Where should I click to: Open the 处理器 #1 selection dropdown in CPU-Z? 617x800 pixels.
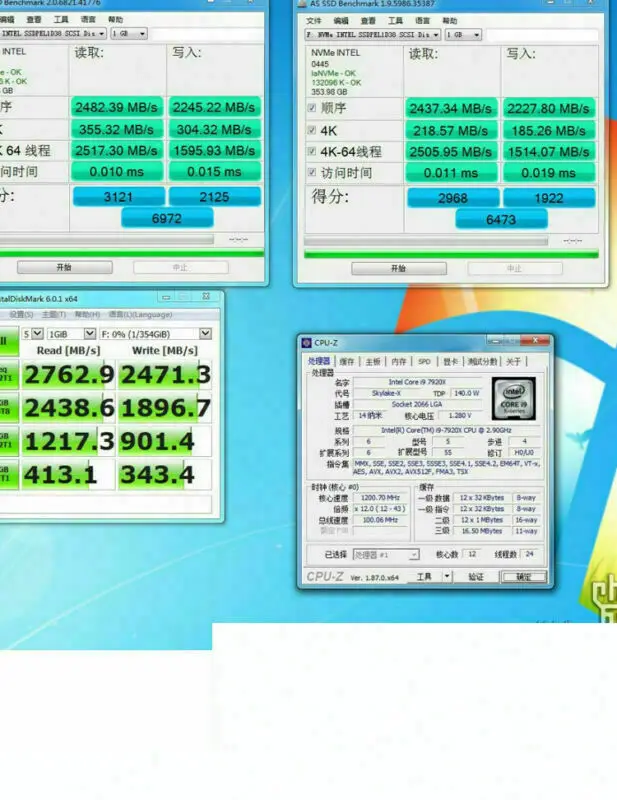click(386, 555)
